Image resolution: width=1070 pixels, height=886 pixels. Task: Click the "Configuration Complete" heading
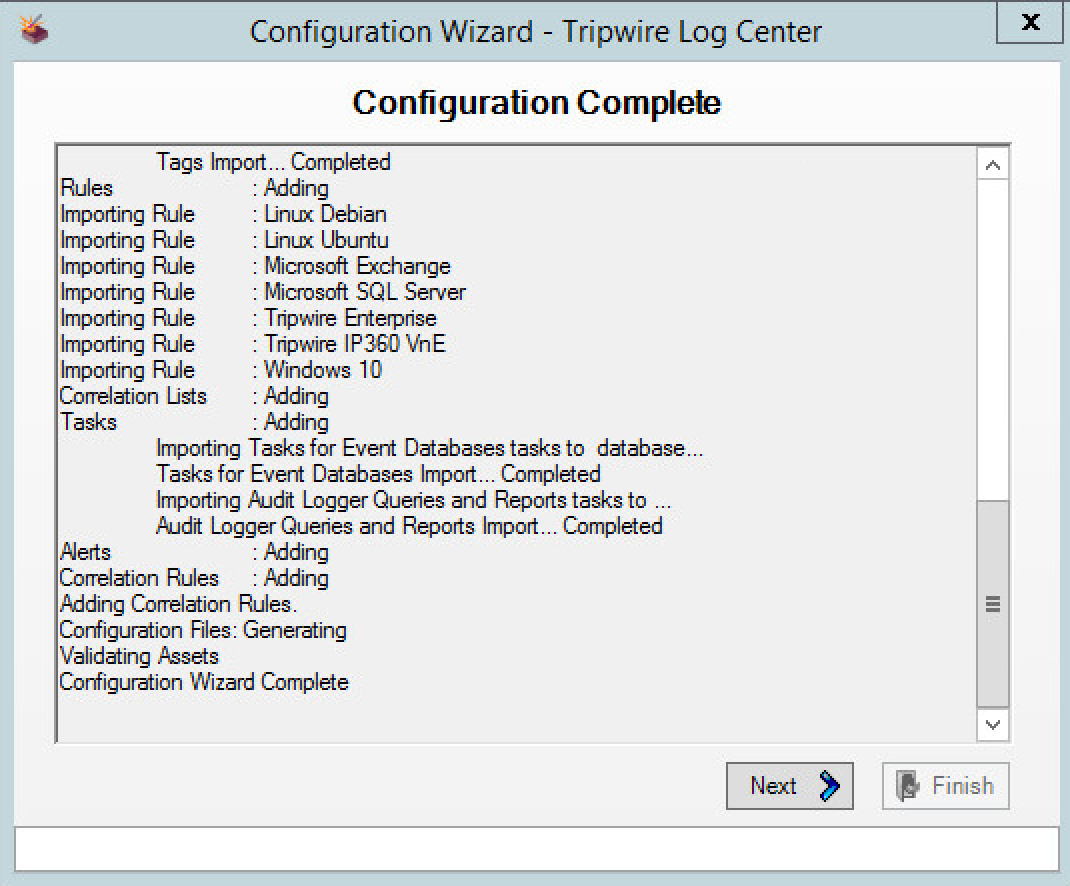point(536,103)
